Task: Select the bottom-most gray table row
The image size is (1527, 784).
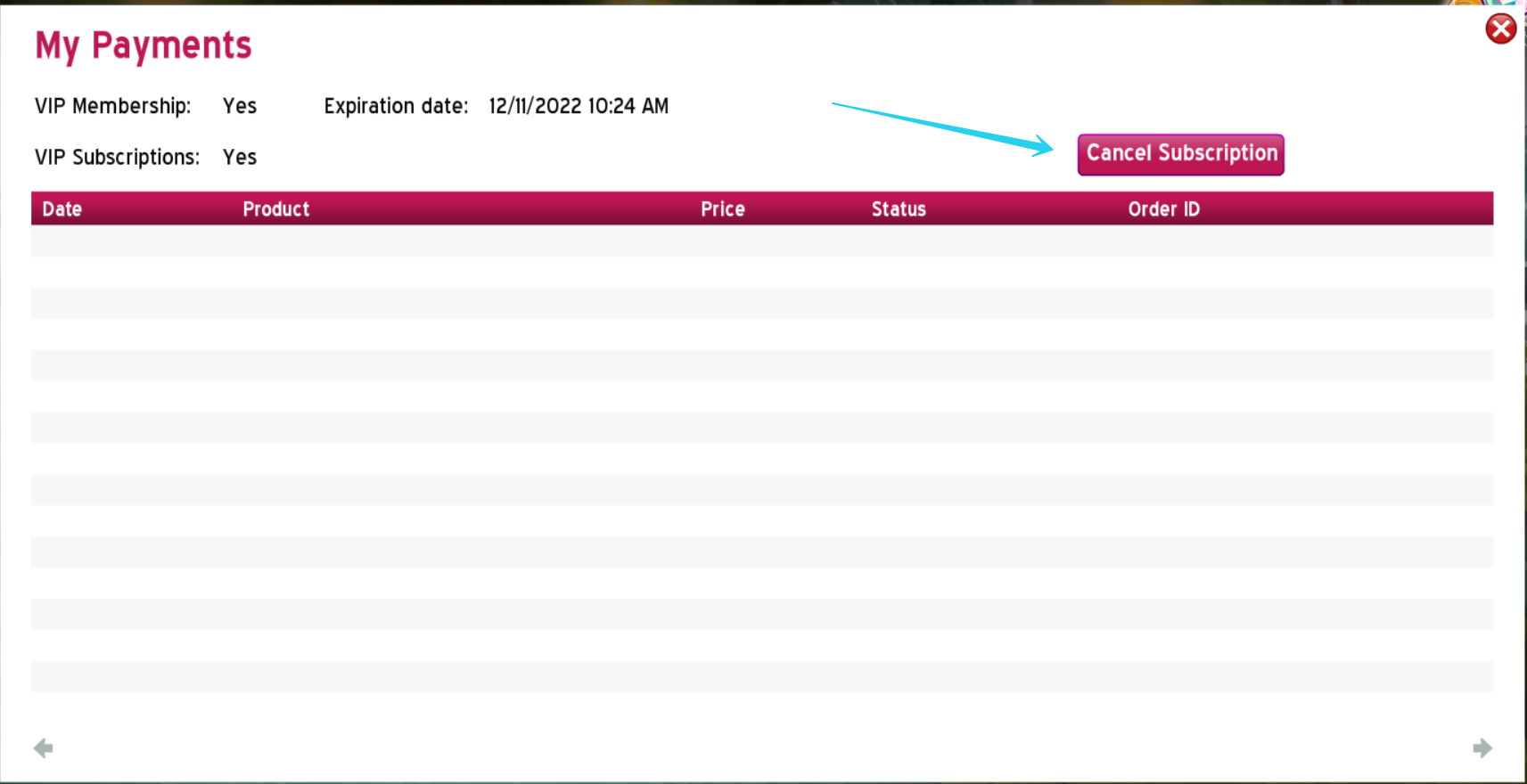Action: pos(761,677)
